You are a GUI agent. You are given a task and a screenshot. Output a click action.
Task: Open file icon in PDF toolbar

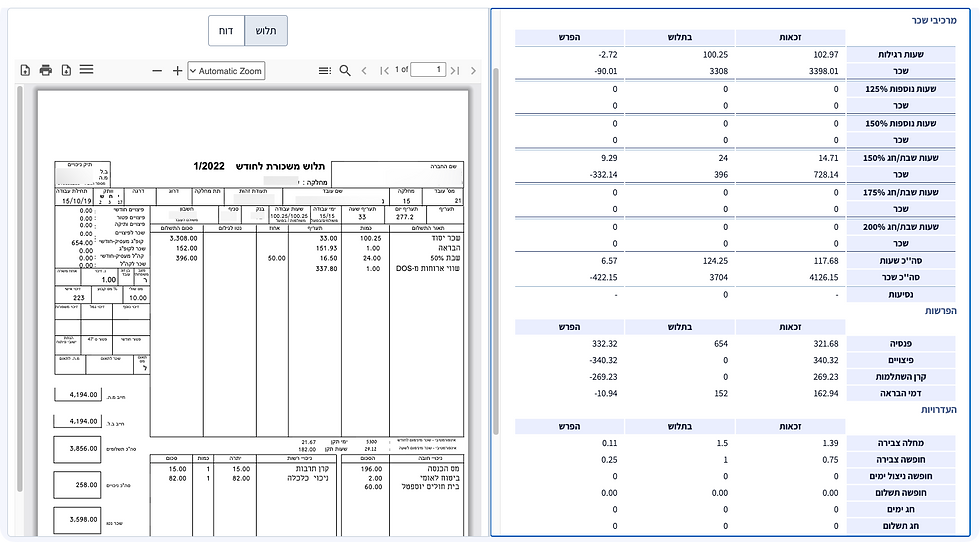click(25, 70)
